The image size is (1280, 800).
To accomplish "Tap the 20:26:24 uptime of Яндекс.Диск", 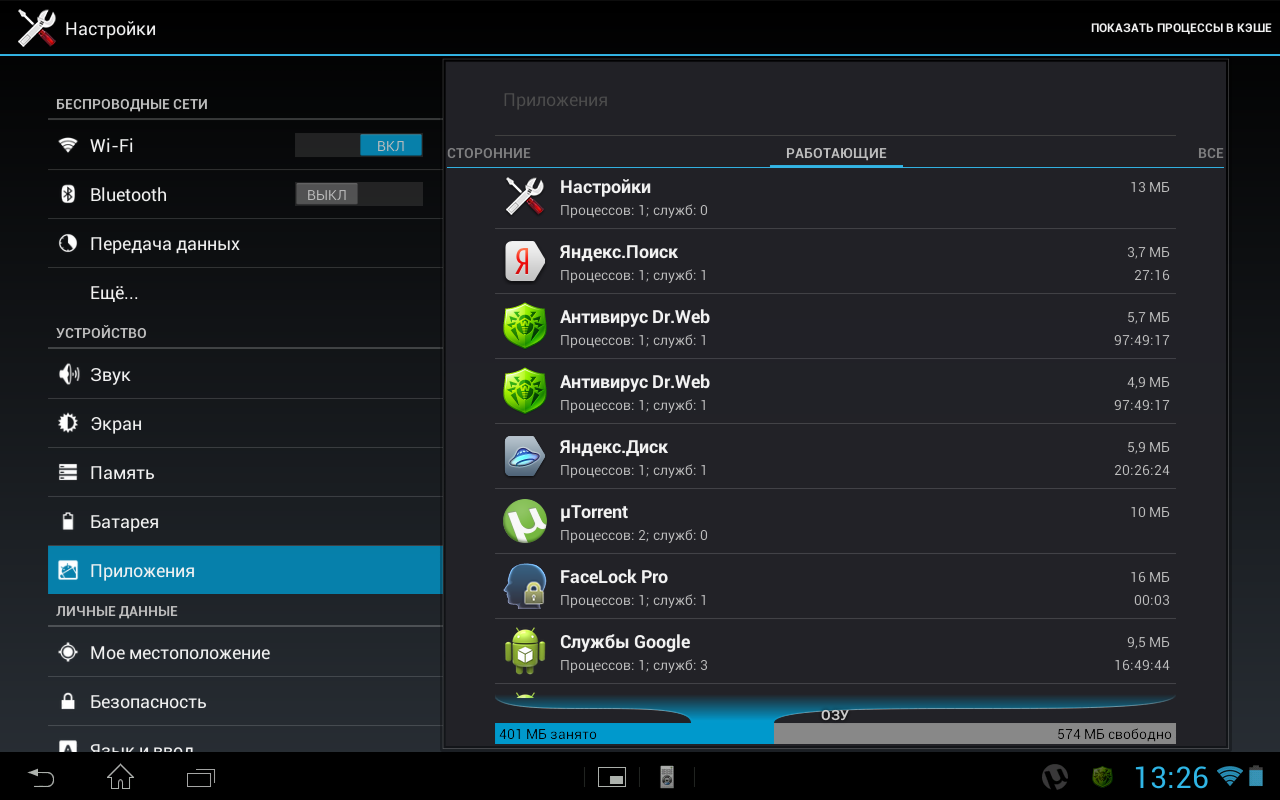I will click(x=1142, y=470).
